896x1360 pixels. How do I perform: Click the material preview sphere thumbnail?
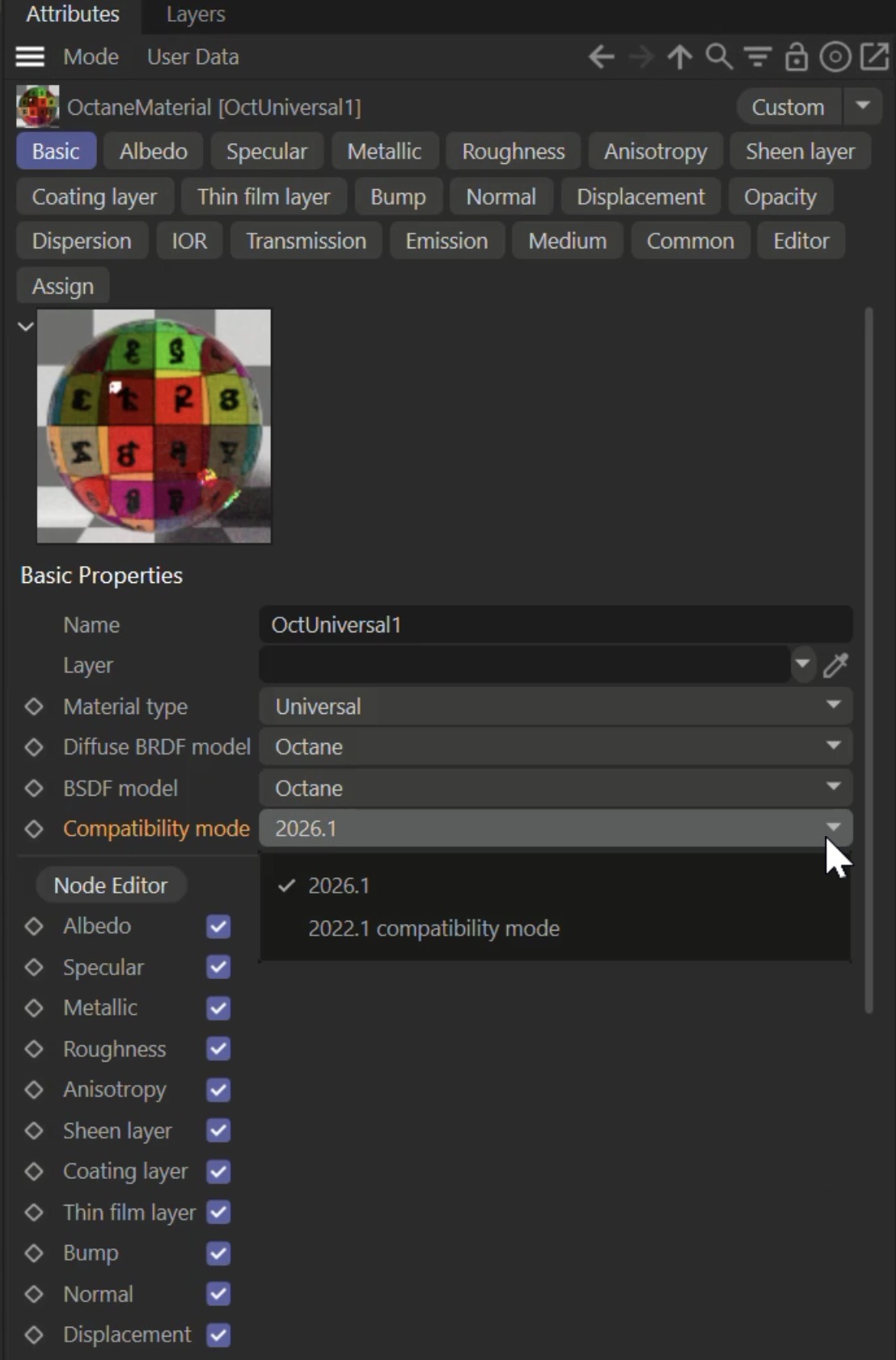click(x=154, y=426)
